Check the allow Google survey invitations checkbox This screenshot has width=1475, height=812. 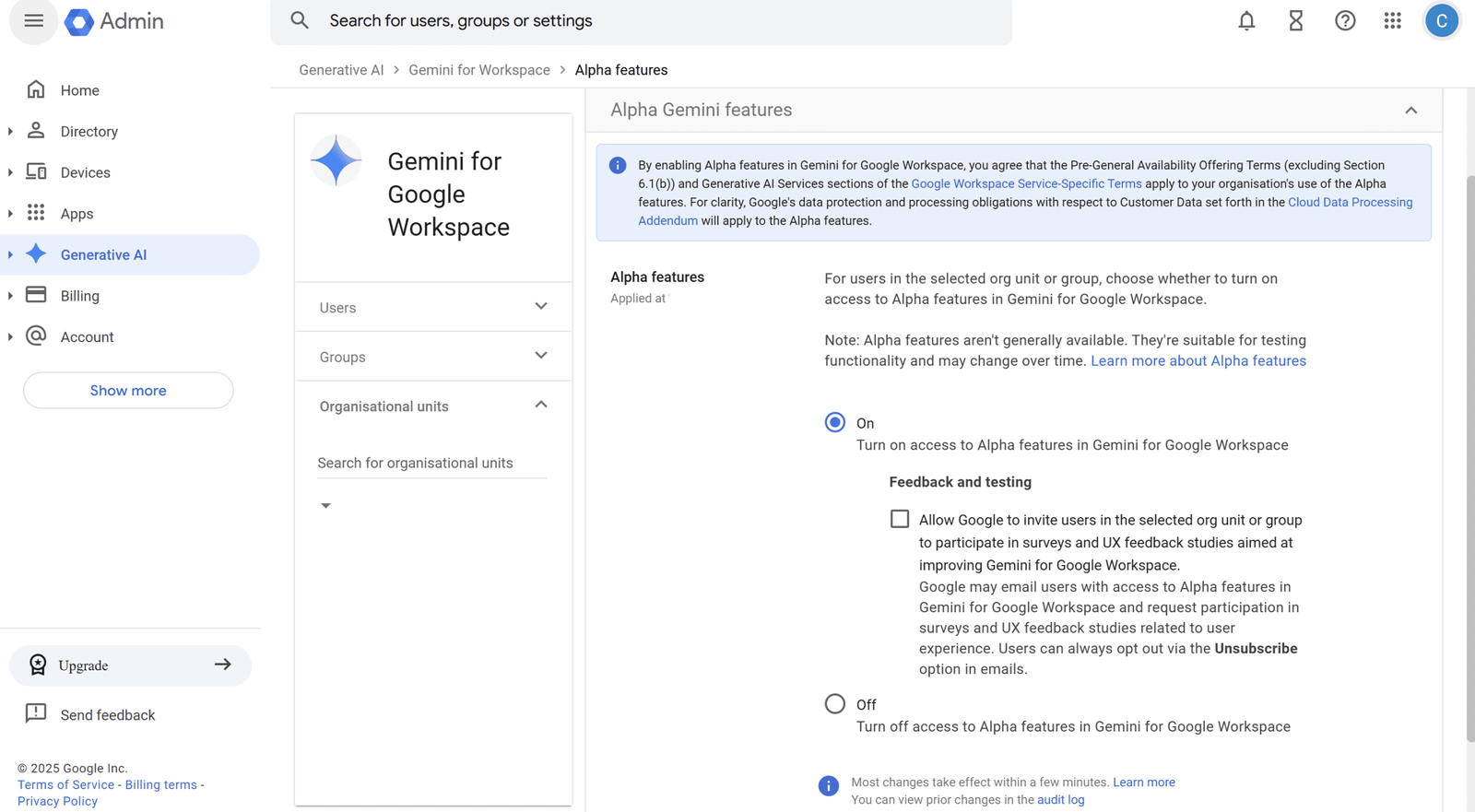click(x=900, y=519)
